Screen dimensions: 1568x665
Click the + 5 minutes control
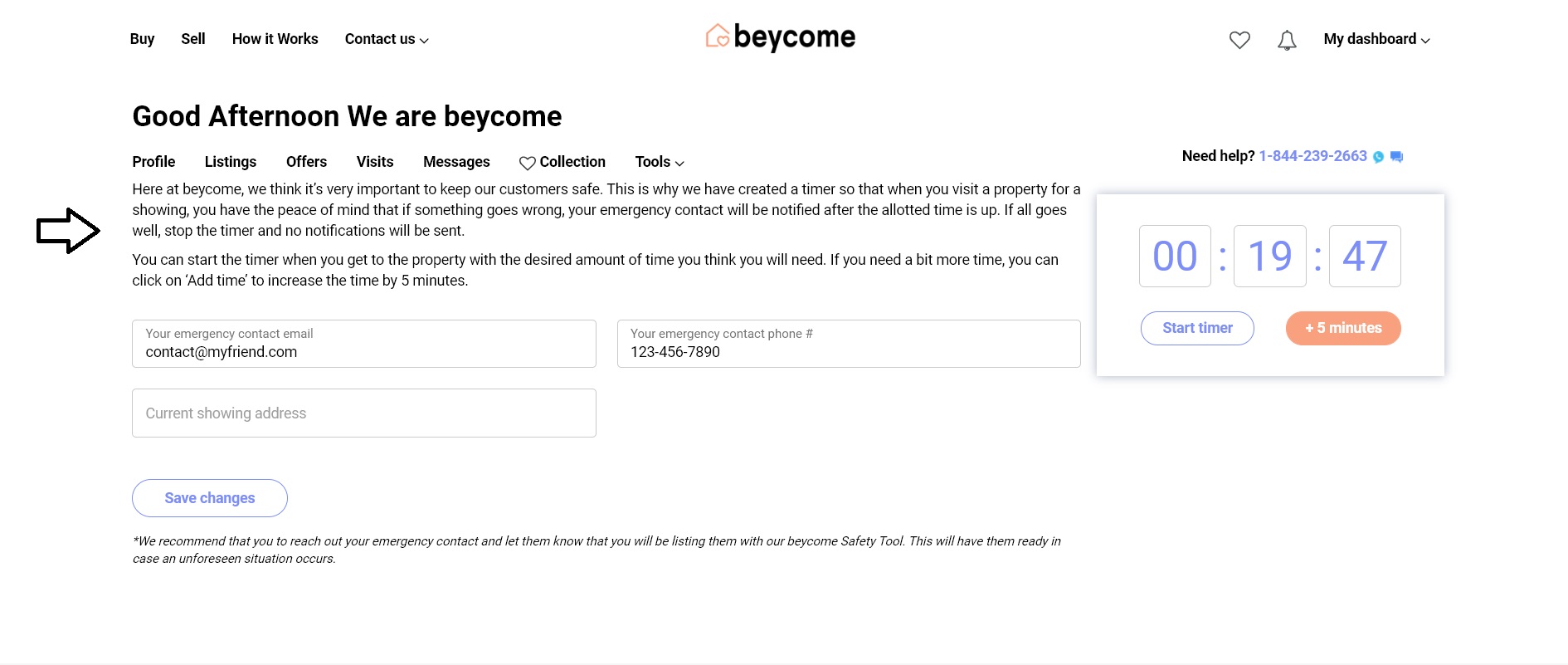[1342, 328]
